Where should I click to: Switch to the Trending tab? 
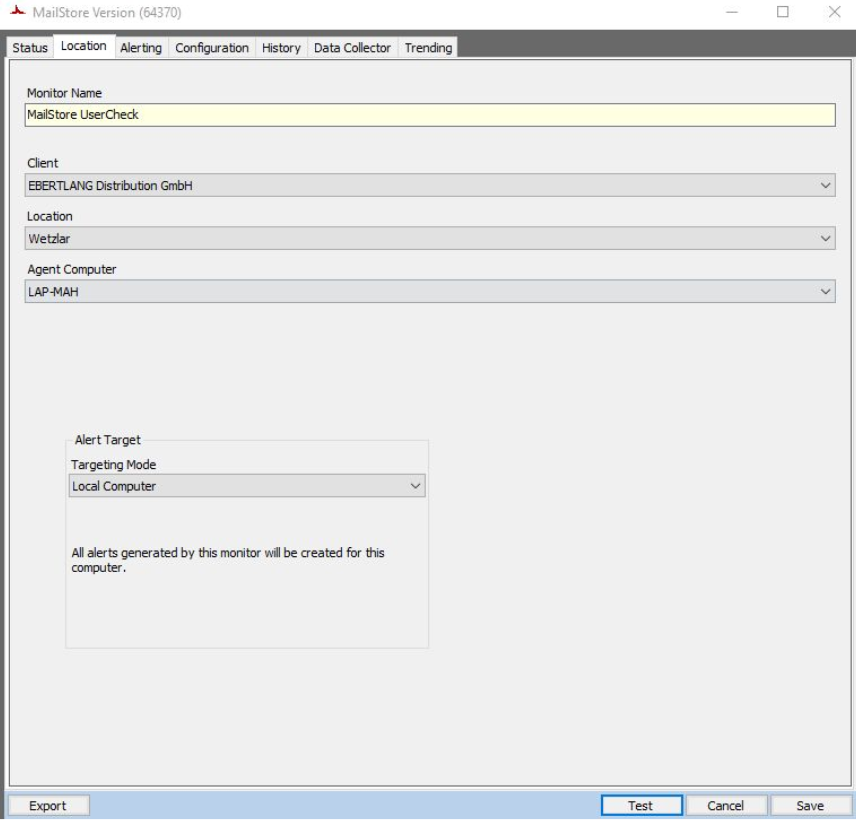point(428,48)
